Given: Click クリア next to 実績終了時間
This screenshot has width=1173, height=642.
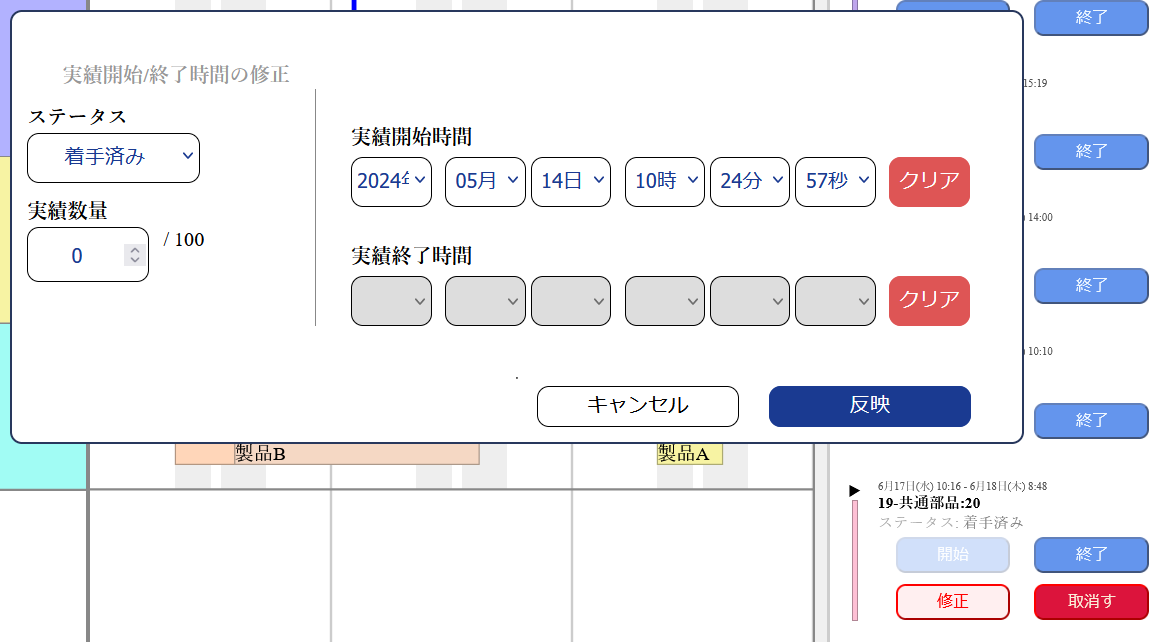Looking at the screenshot, I should point(928,301).
